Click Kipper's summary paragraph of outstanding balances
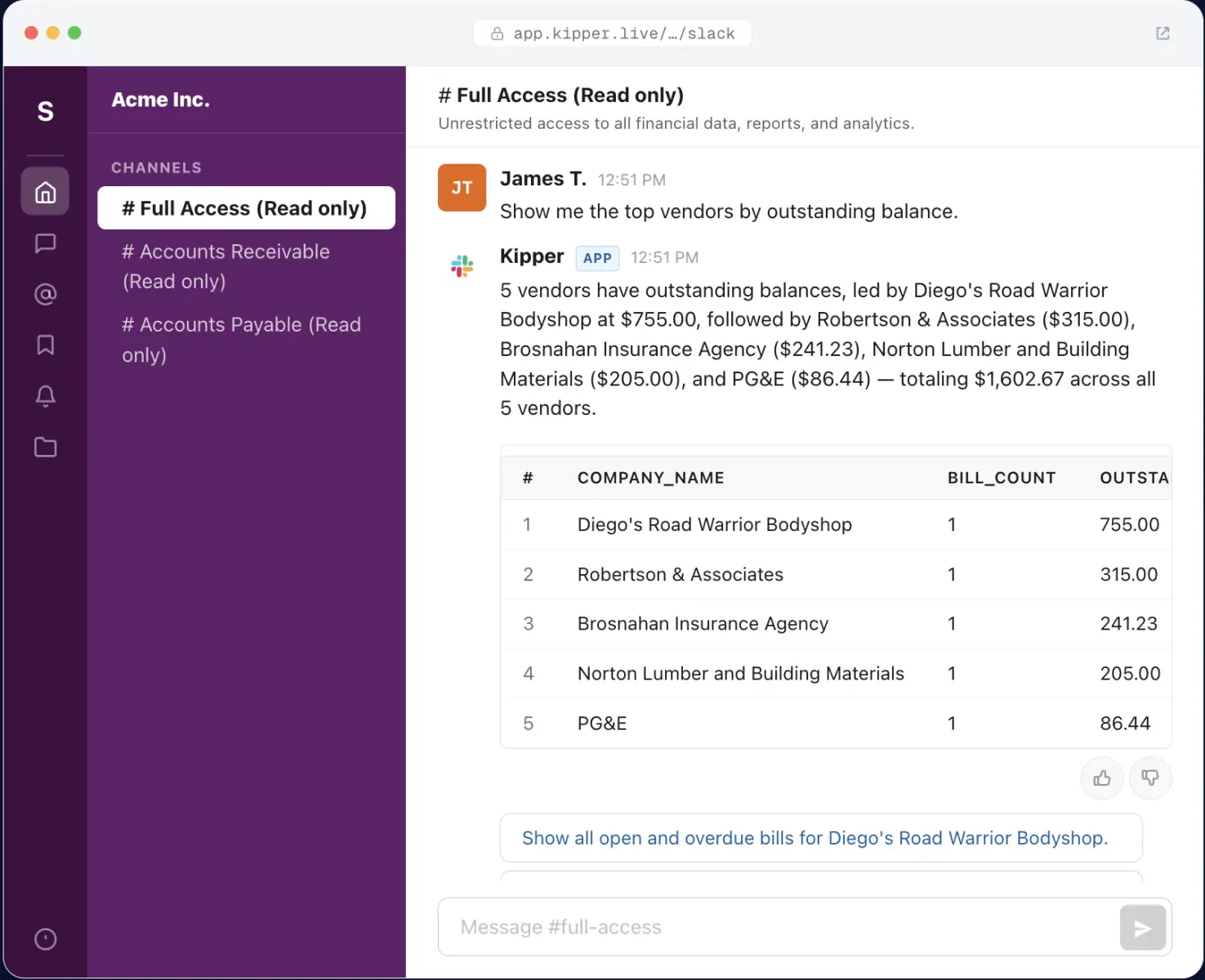1205x980 pixels. (x=828, y=350)
